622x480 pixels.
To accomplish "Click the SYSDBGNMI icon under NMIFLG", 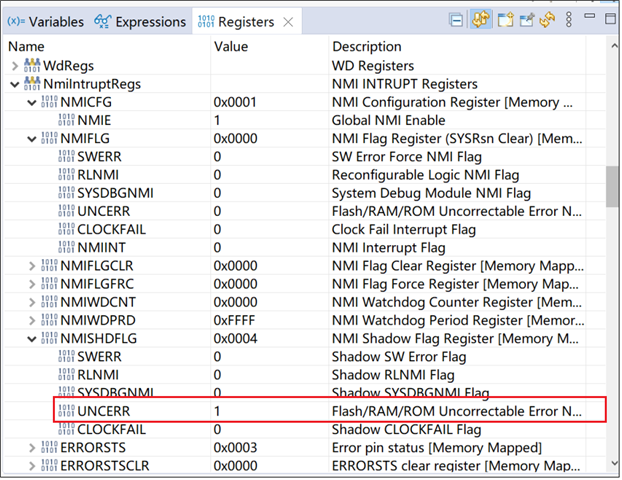I will 66,193.
